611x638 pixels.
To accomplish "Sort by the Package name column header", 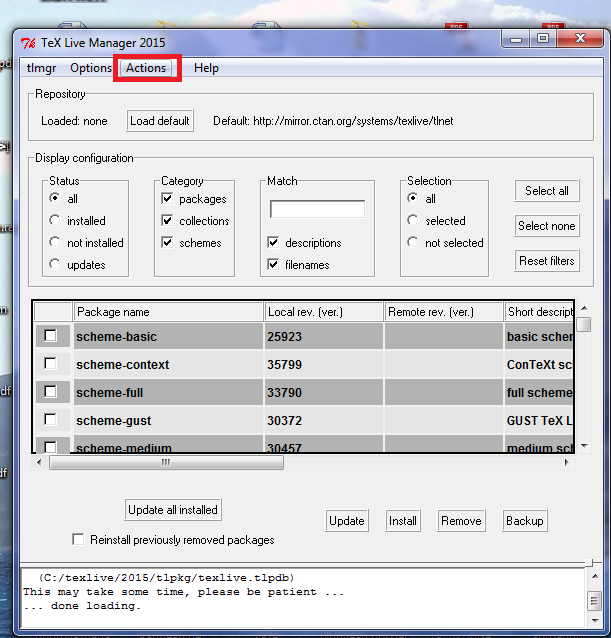I will (x=168, y=312).
